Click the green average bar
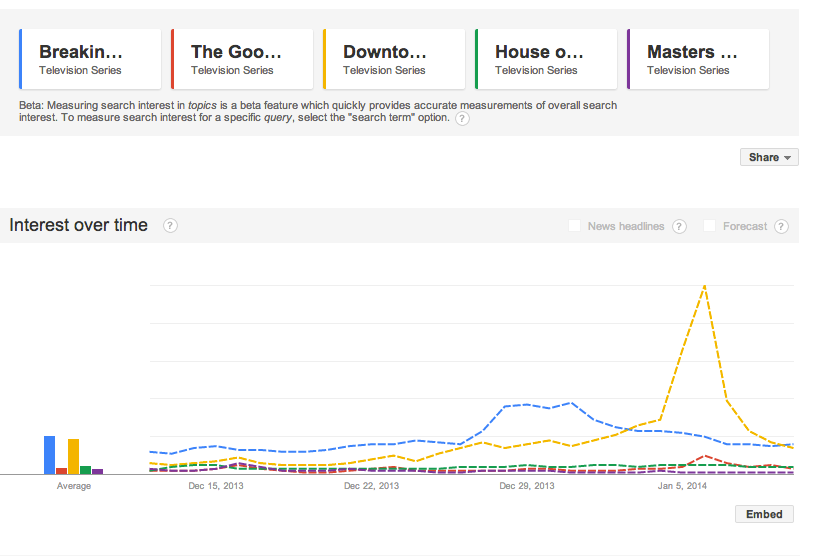 click(85, 470)
